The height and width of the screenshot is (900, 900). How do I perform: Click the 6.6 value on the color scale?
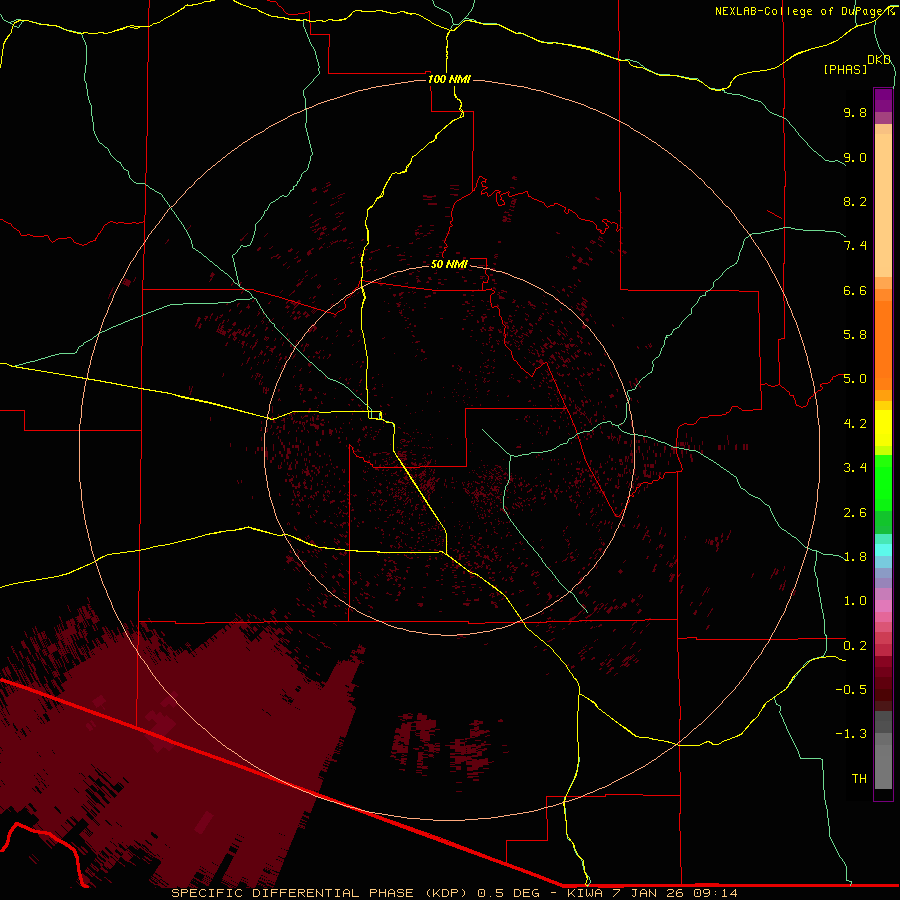pos(855,290)
